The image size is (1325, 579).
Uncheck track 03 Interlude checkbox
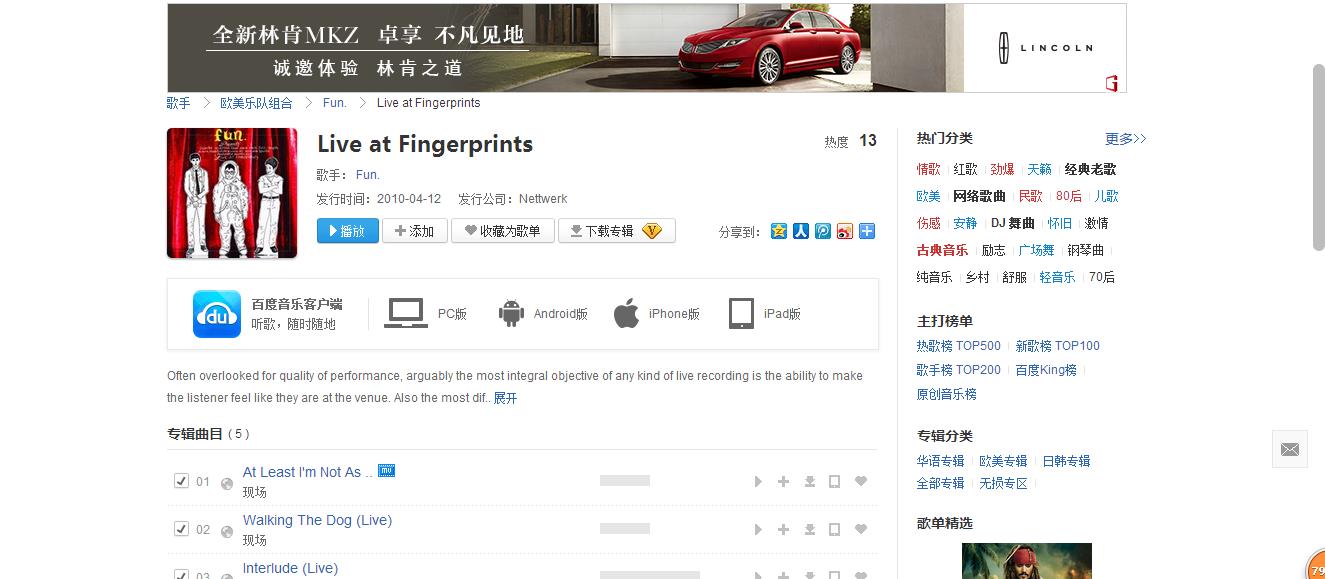click(181, 574)
